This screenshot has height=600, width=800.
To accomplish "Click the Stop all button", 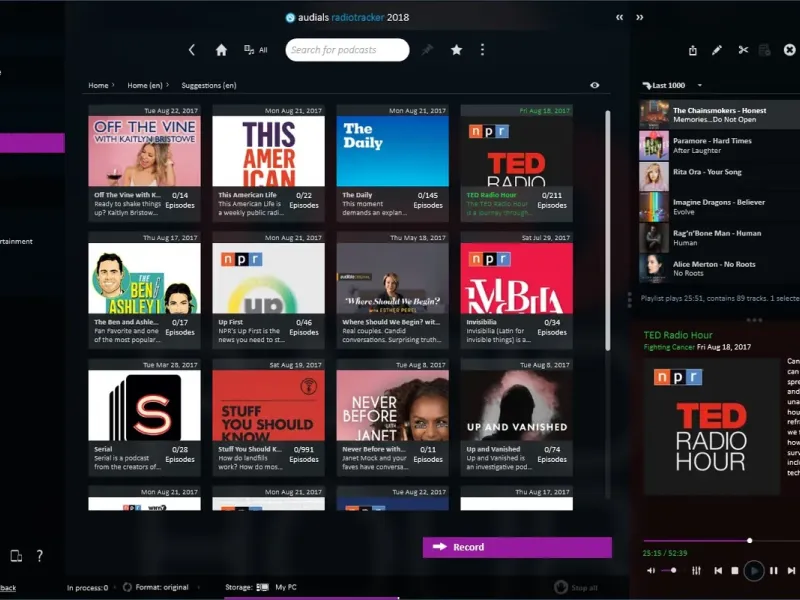I will pos(576,587).
